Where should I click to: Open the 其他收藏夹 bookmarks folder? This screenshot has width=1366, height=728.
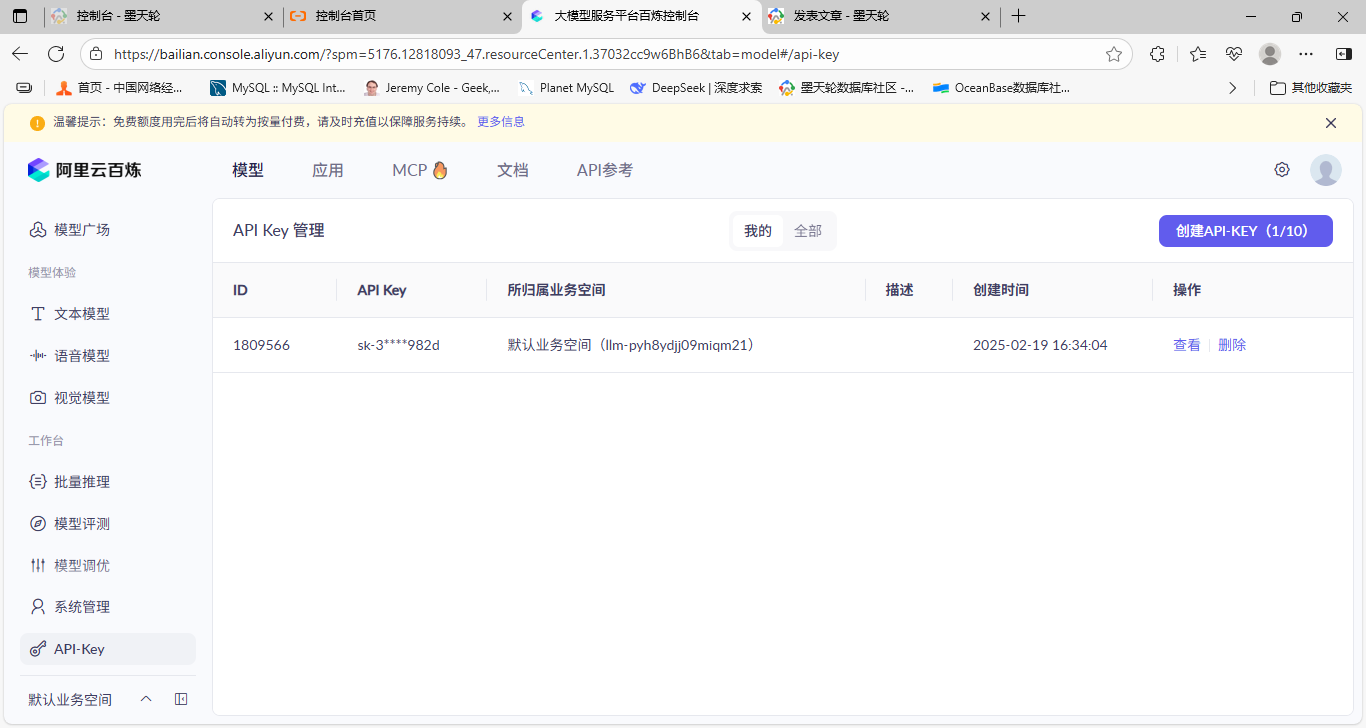(1311, 88)
